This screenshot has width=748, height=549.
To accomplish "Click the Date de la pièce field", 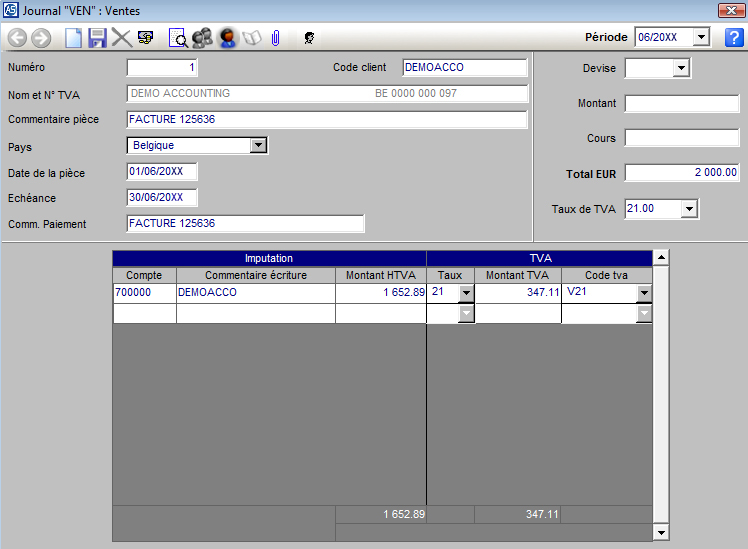I will pos(162,171).
